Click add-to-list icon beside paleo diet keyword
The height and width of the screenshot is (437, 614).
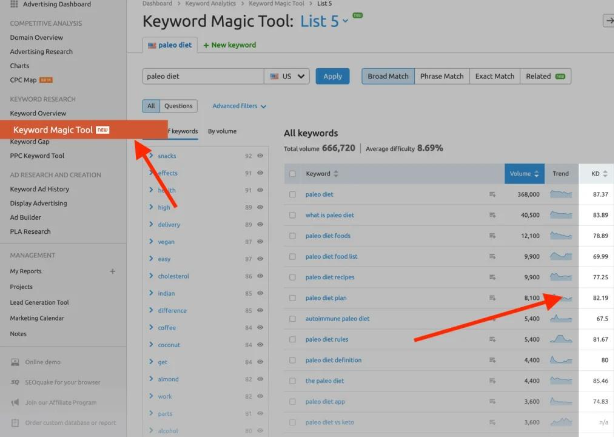[x=492, y=194]
